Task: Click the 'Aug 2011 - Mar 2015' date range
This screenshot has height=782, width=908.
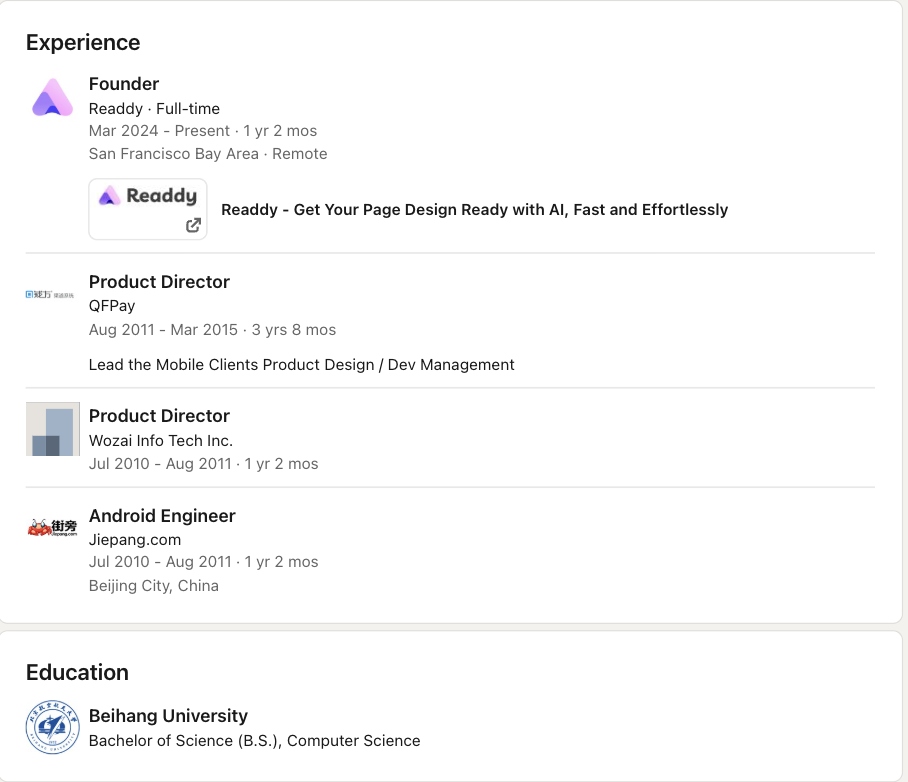Action: click(x=163, y=330)
